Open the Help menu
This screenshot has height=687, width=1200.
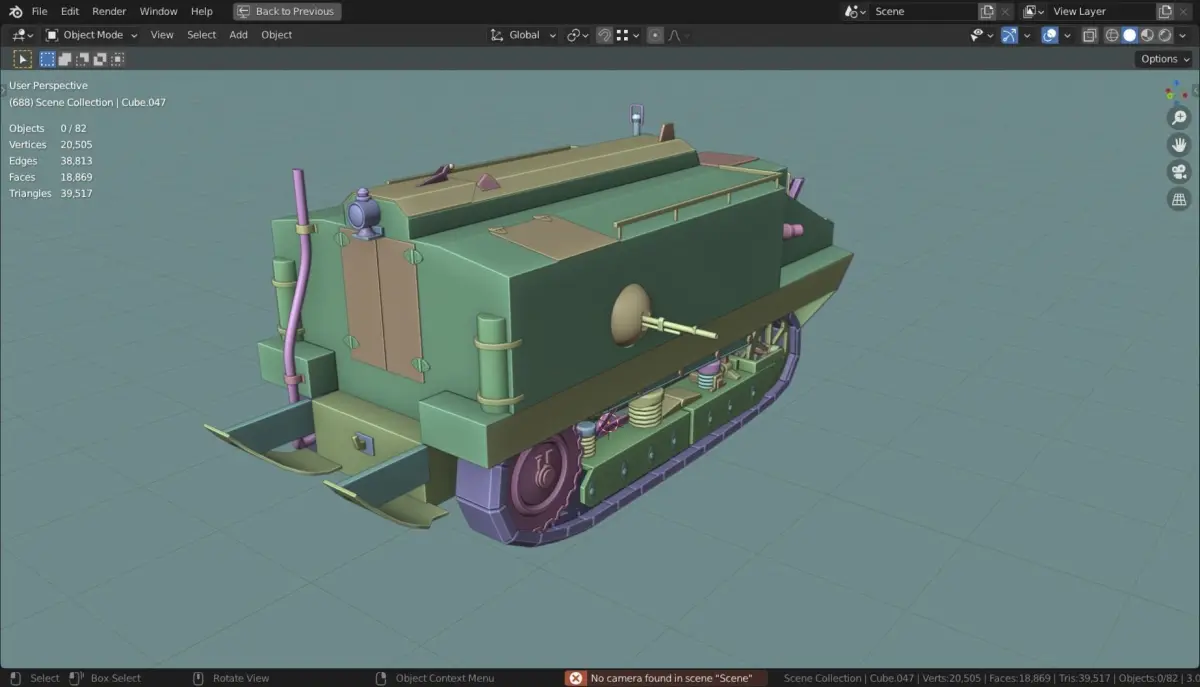(201, 11)
